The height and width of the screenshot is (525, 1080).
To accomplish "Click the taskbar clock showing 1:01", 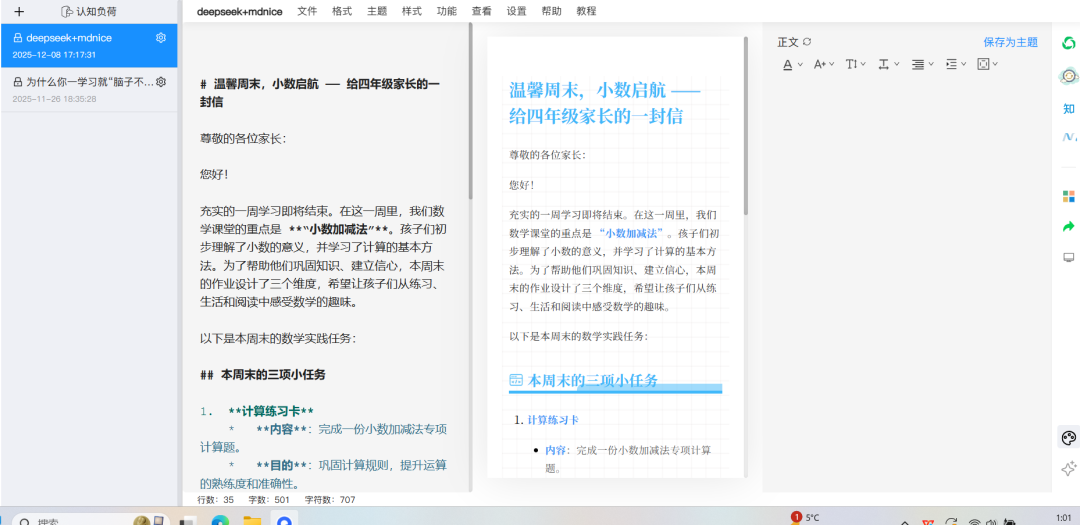I will pos(1063,518).
